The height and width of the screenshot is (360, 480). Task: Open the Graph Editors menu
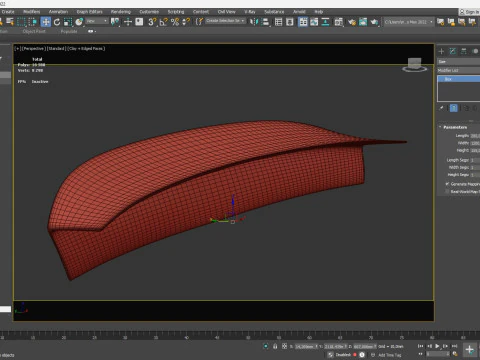click(x=90, y=12)
